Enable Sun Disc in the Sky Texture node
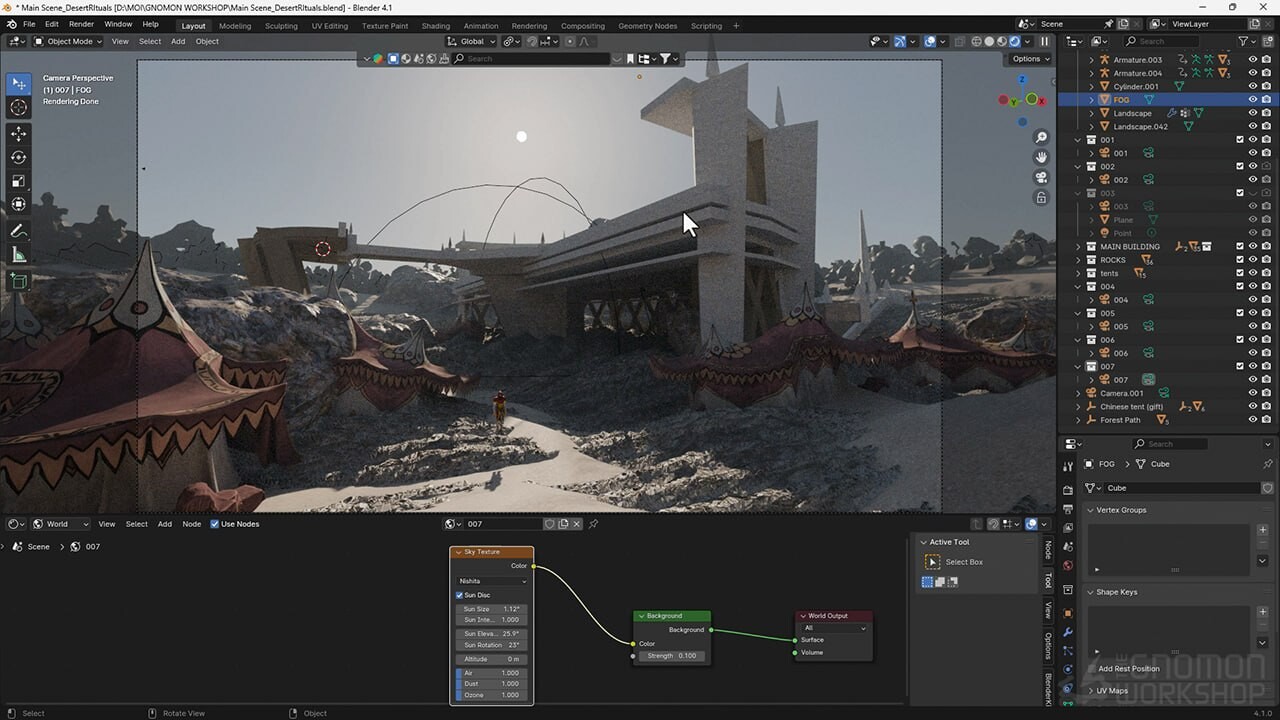 (x=461, y=595)
